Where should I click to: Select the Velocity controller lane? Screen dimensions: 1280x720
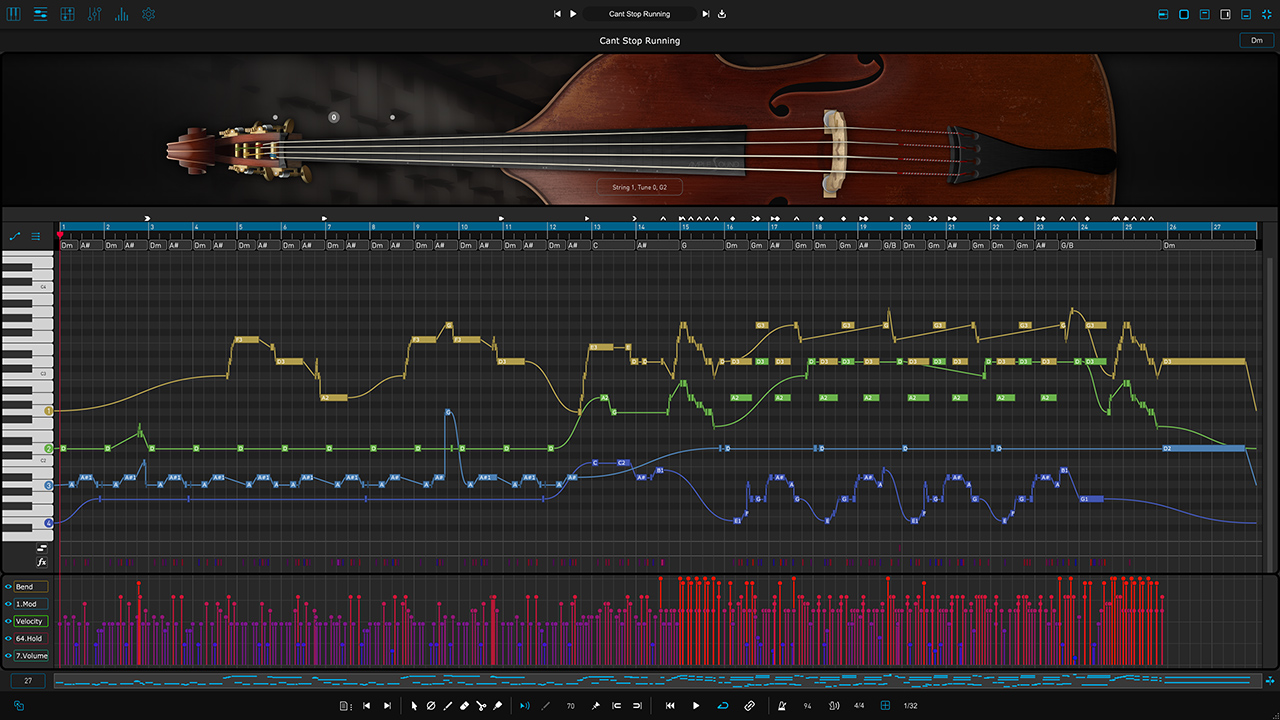[x=30, y=621]
